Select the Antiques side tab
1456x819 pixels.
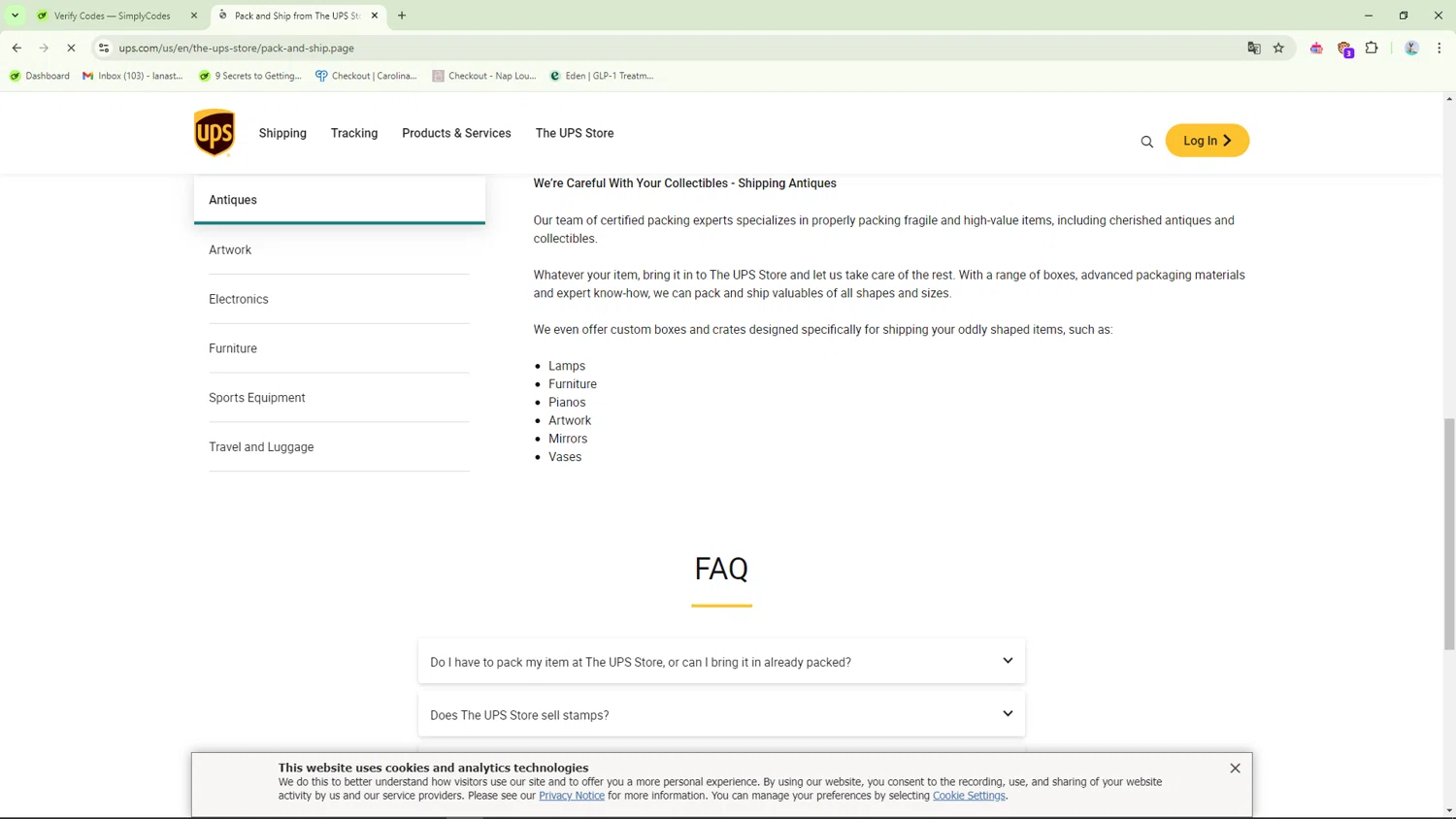click(339, 200)
